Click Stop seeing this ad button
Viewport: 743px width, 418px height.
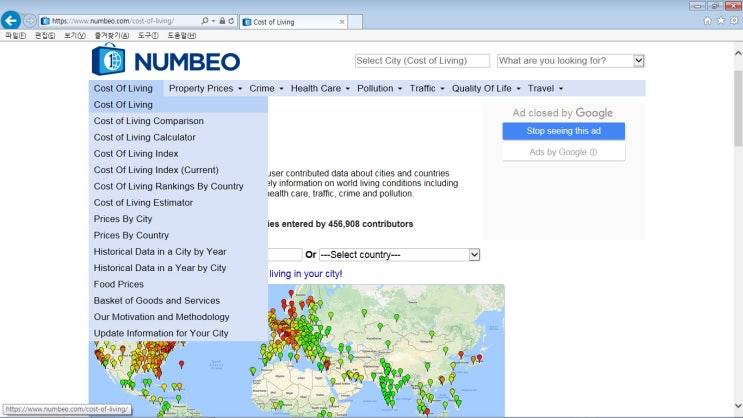[x=563, y=131]
